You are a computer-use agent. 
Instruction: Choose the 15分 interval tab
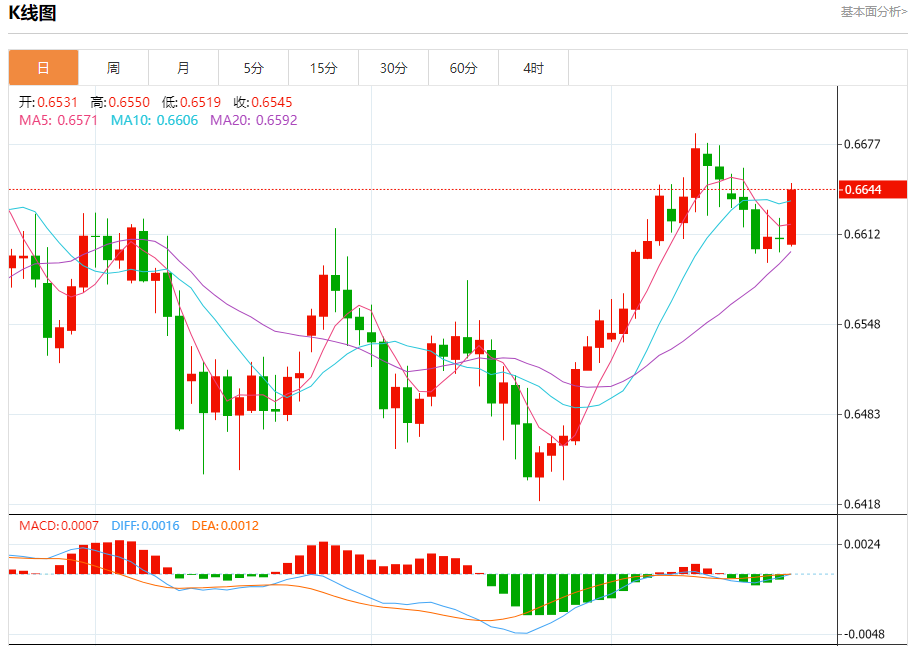tap(323, 68)
